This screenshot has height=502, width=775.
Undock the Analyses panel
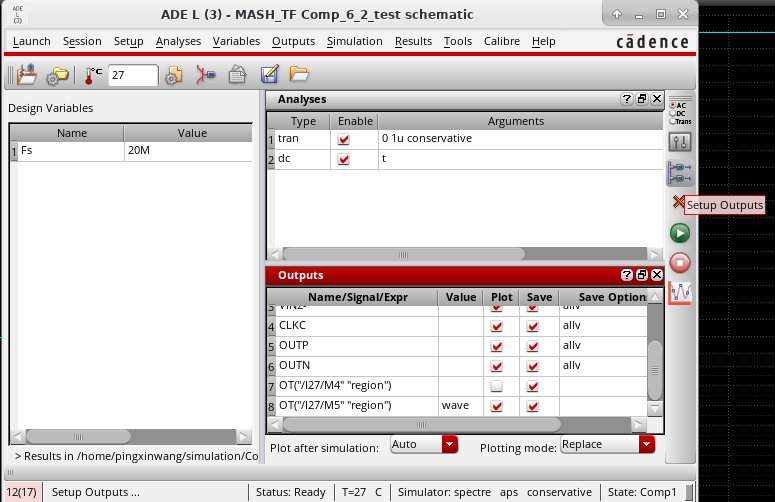(642, 99)
